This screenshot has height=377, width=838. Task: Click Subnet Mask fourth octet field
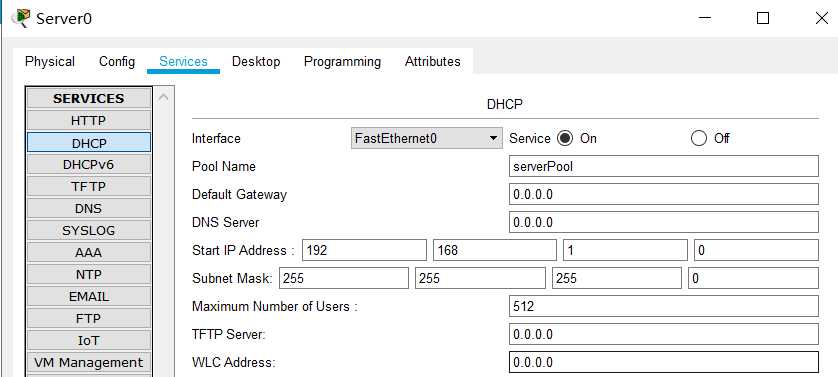[x=753, y=278]
